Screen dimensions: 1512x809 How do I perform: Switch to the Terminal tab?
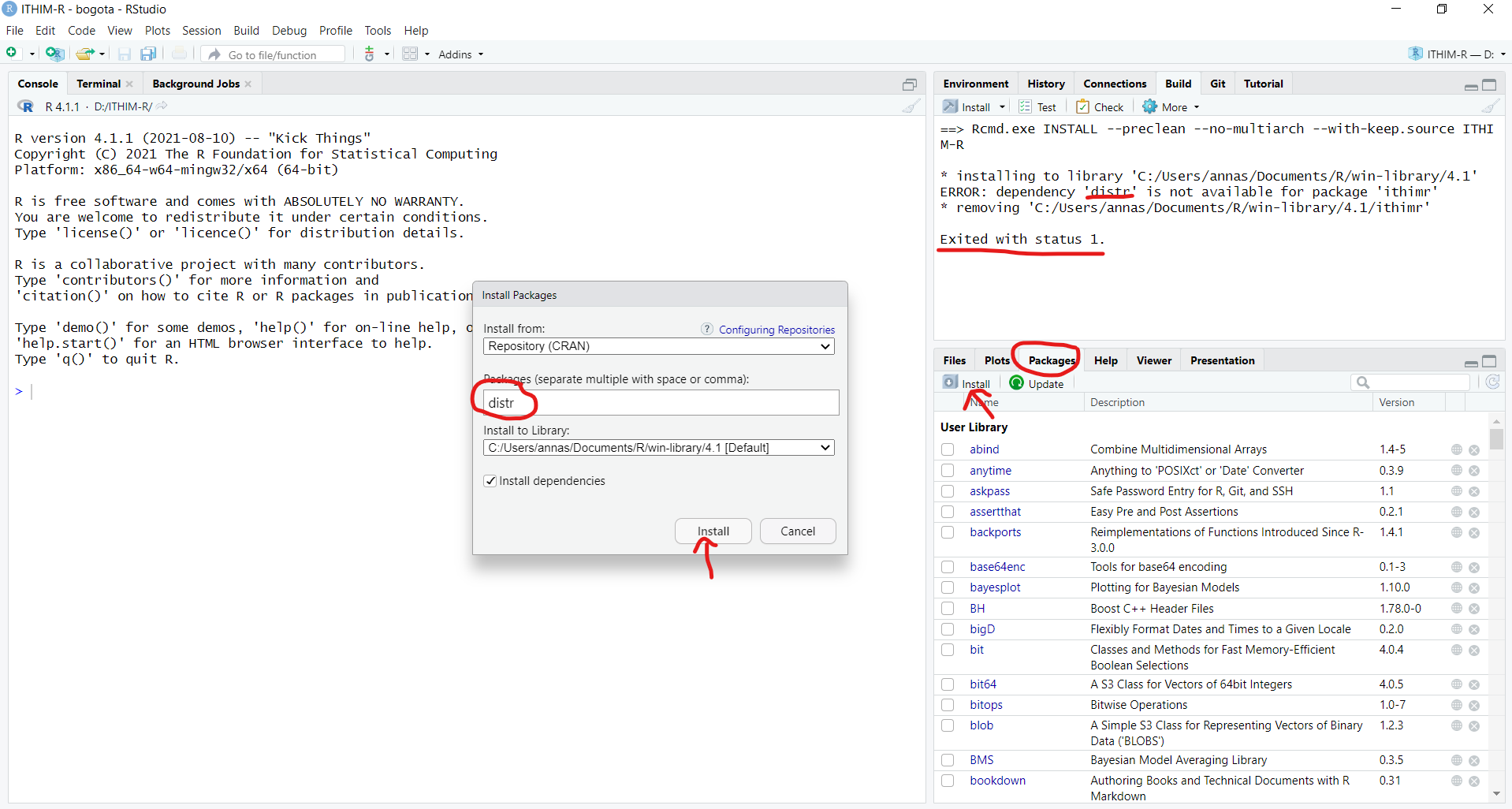pyautogui.click(x=99, y=84)
